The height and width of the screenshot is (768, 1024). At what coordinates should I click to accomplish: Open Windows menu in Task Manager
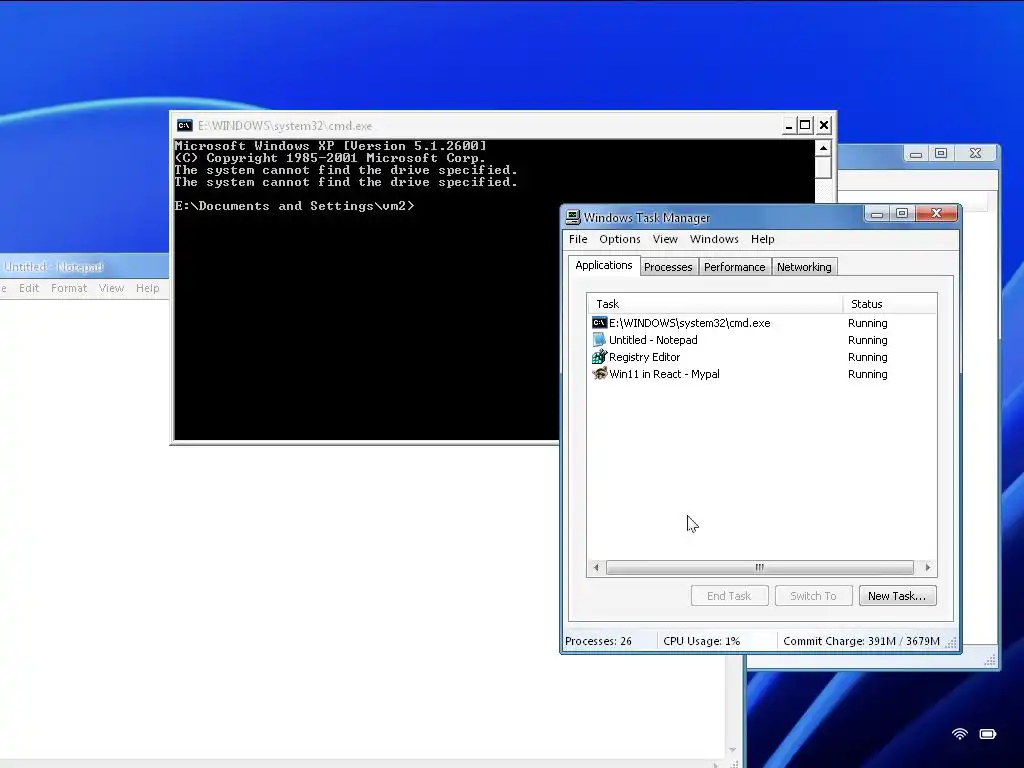(x=714, y=239)
